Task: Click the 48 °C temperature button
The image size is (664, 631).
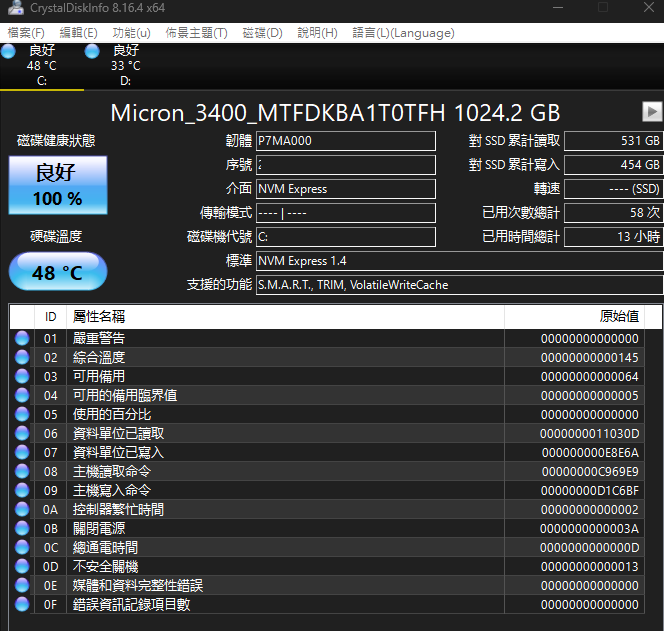Action: 58,271
